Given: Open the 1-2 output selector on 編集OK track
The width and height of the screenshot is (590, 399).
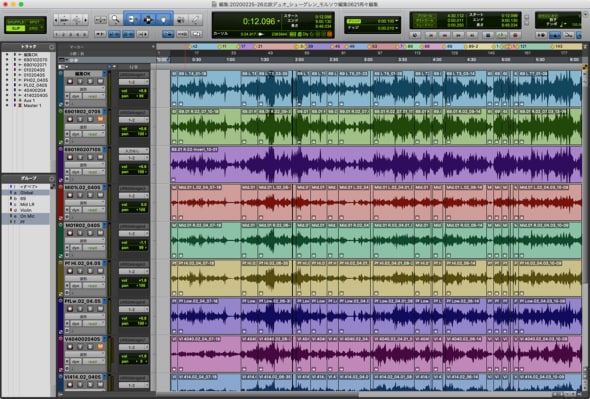Looking at the screenshot, I should 134,82.
